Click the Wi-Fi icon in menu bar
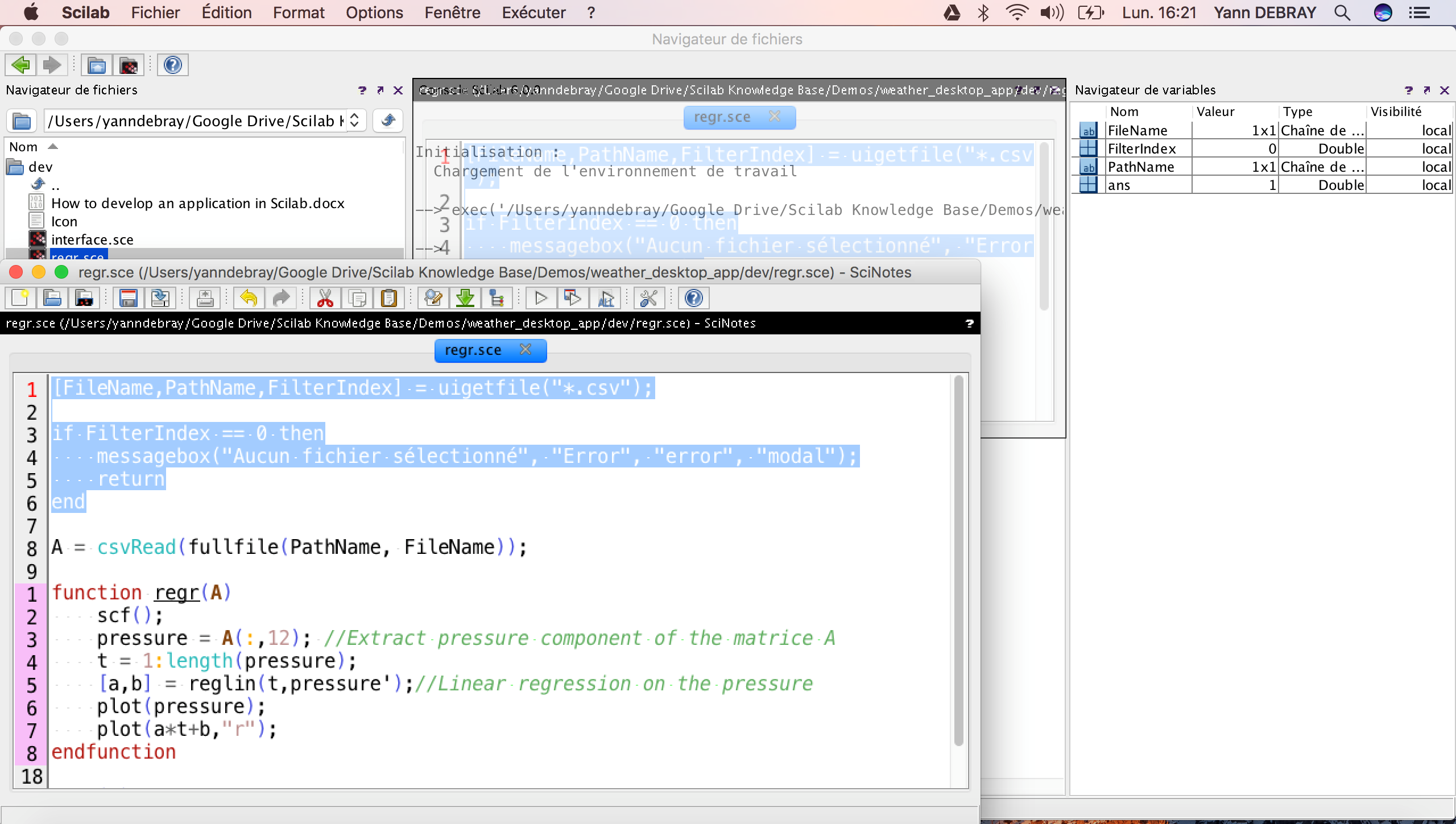 click(1017, 13)
